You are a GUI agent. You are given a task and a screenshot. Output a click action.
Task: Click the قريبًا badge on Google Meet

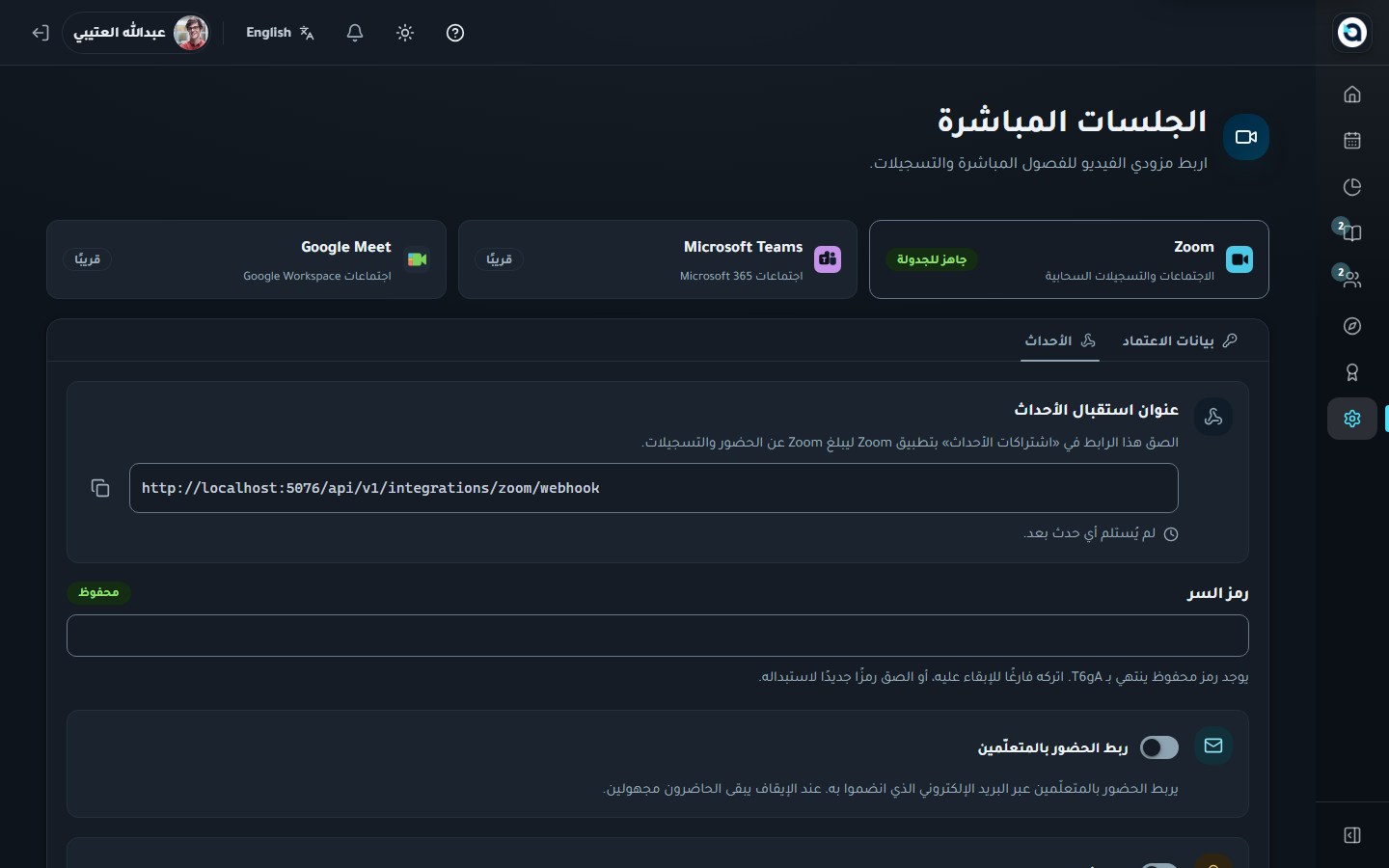pos(88,259)
